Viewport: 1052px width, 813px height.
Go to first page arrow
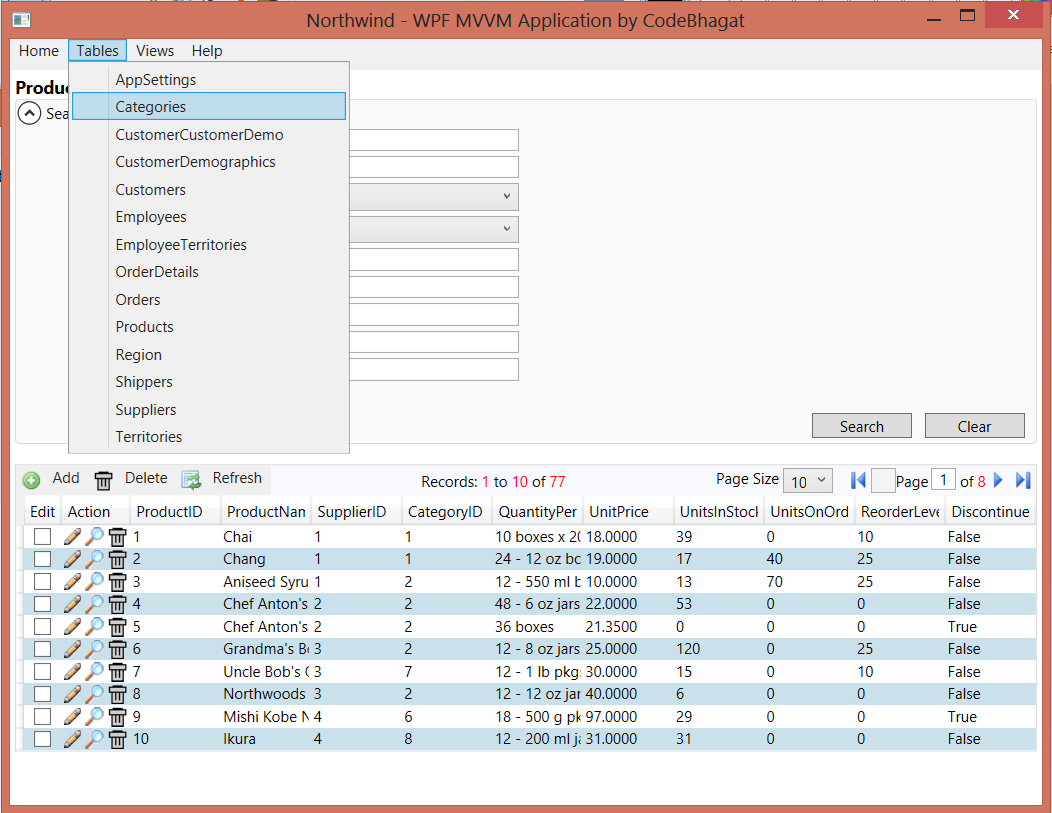tap(857, 481)
